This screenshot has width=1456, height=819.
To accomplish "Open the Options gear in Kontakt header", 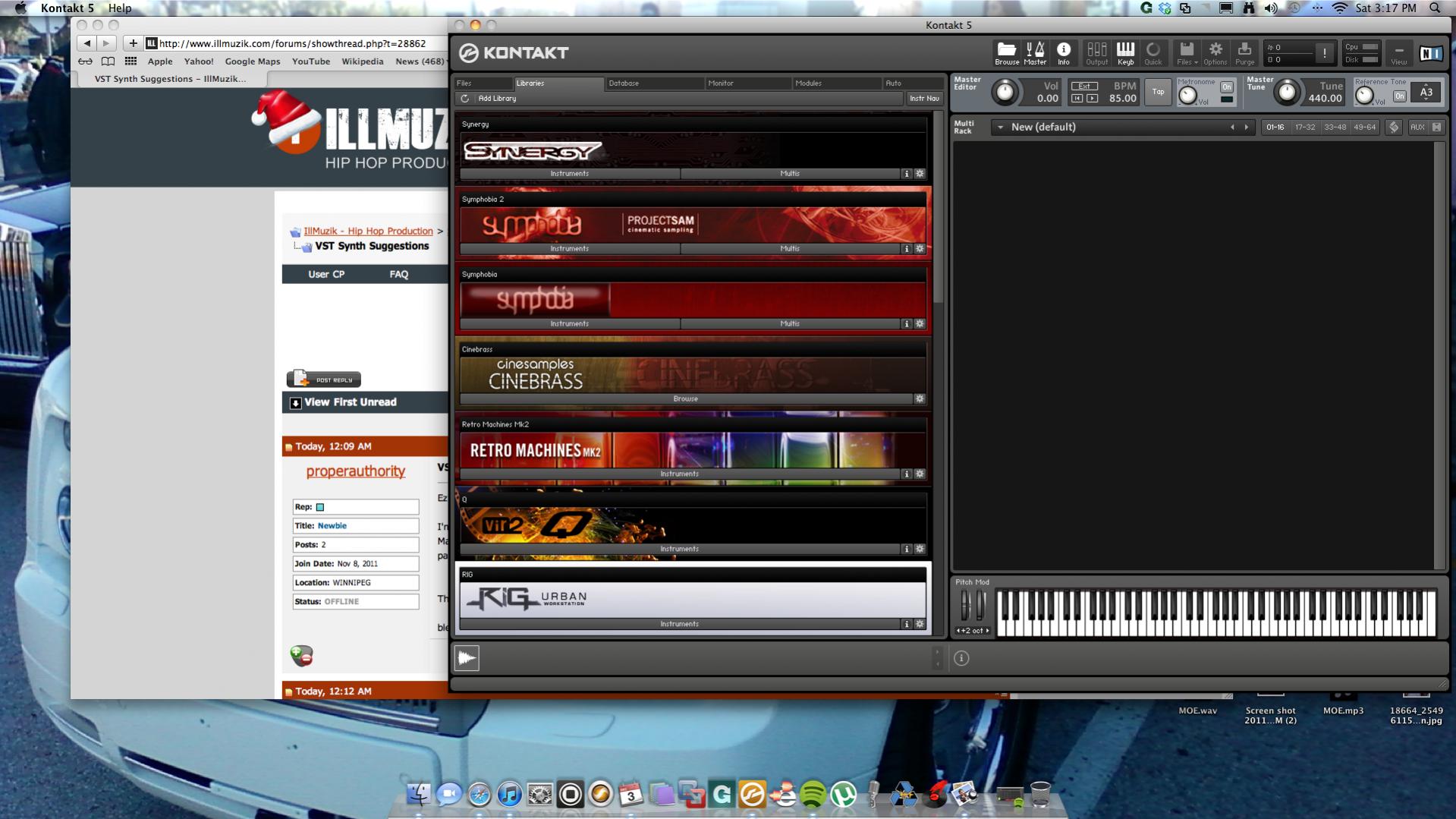I will coord(1215,53).
